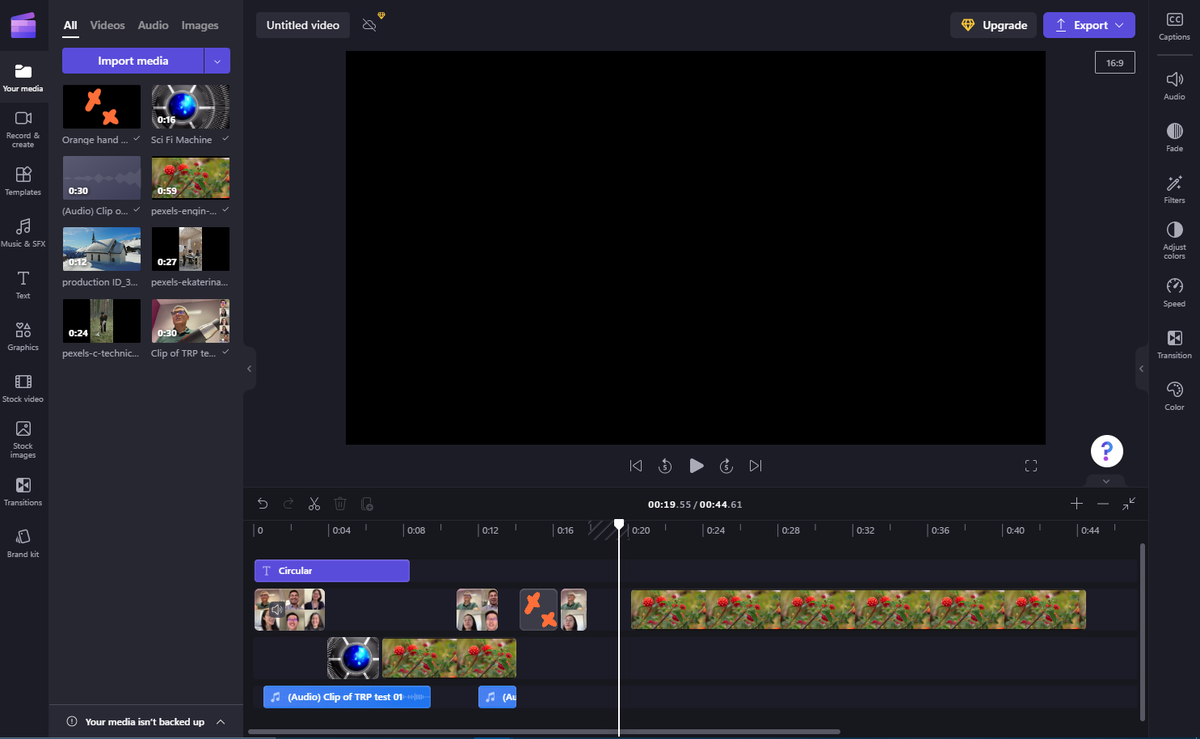This screenshot has width=1200, height=739.
Task: Select Orange hand drawn media thumbnail
Action: (101, 106)
